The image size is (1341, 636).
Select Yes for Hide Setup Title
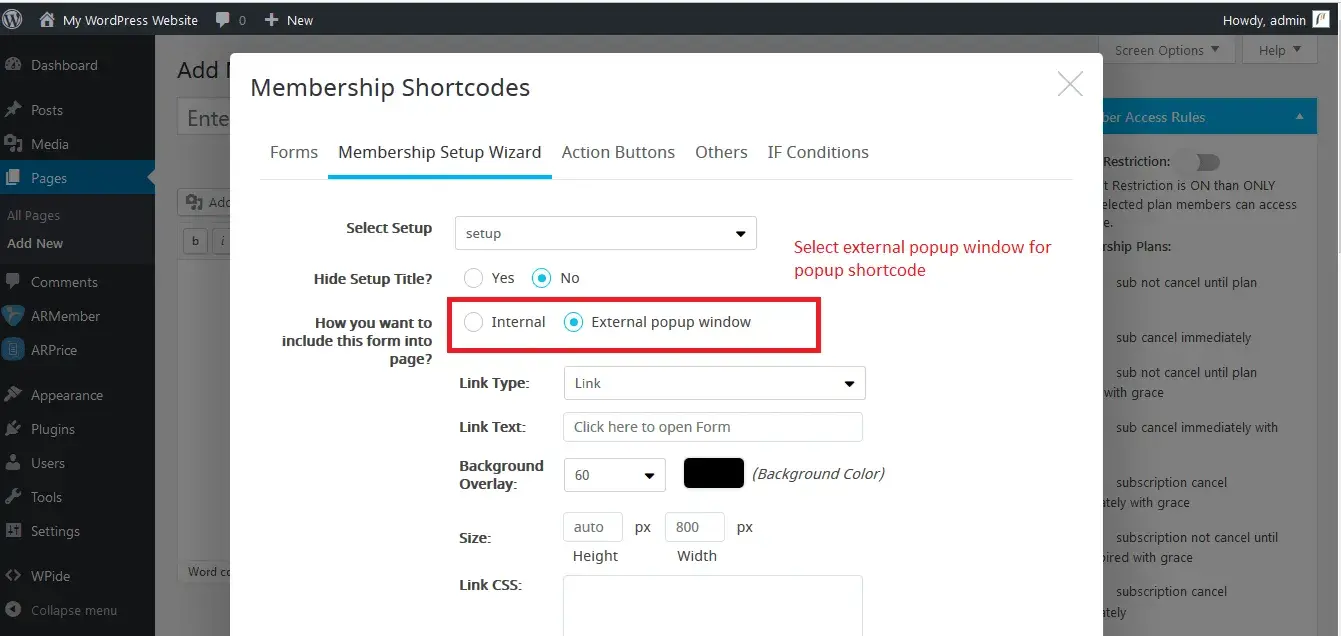[x=474, y=278]
